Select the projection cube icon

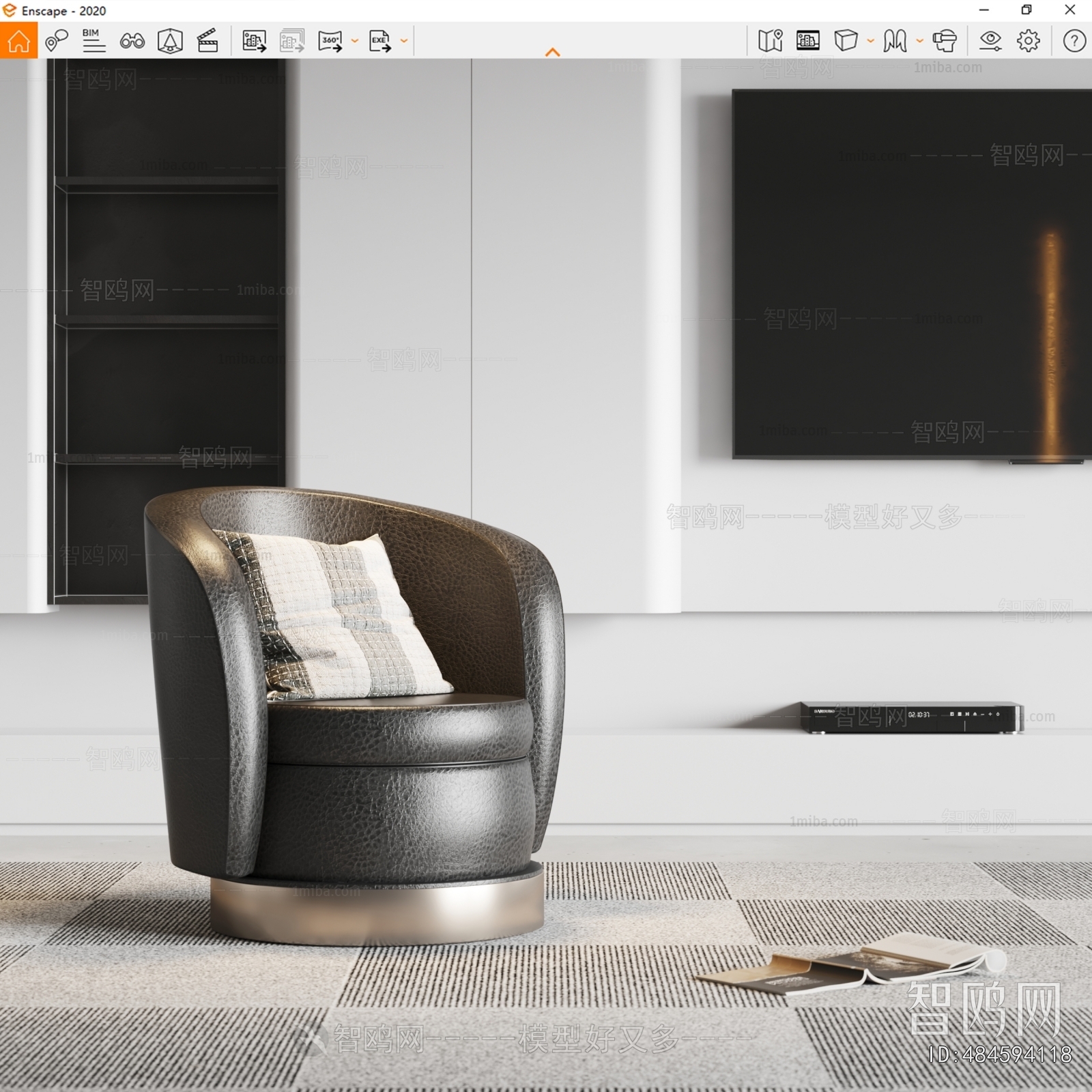[x=846, y=41]
